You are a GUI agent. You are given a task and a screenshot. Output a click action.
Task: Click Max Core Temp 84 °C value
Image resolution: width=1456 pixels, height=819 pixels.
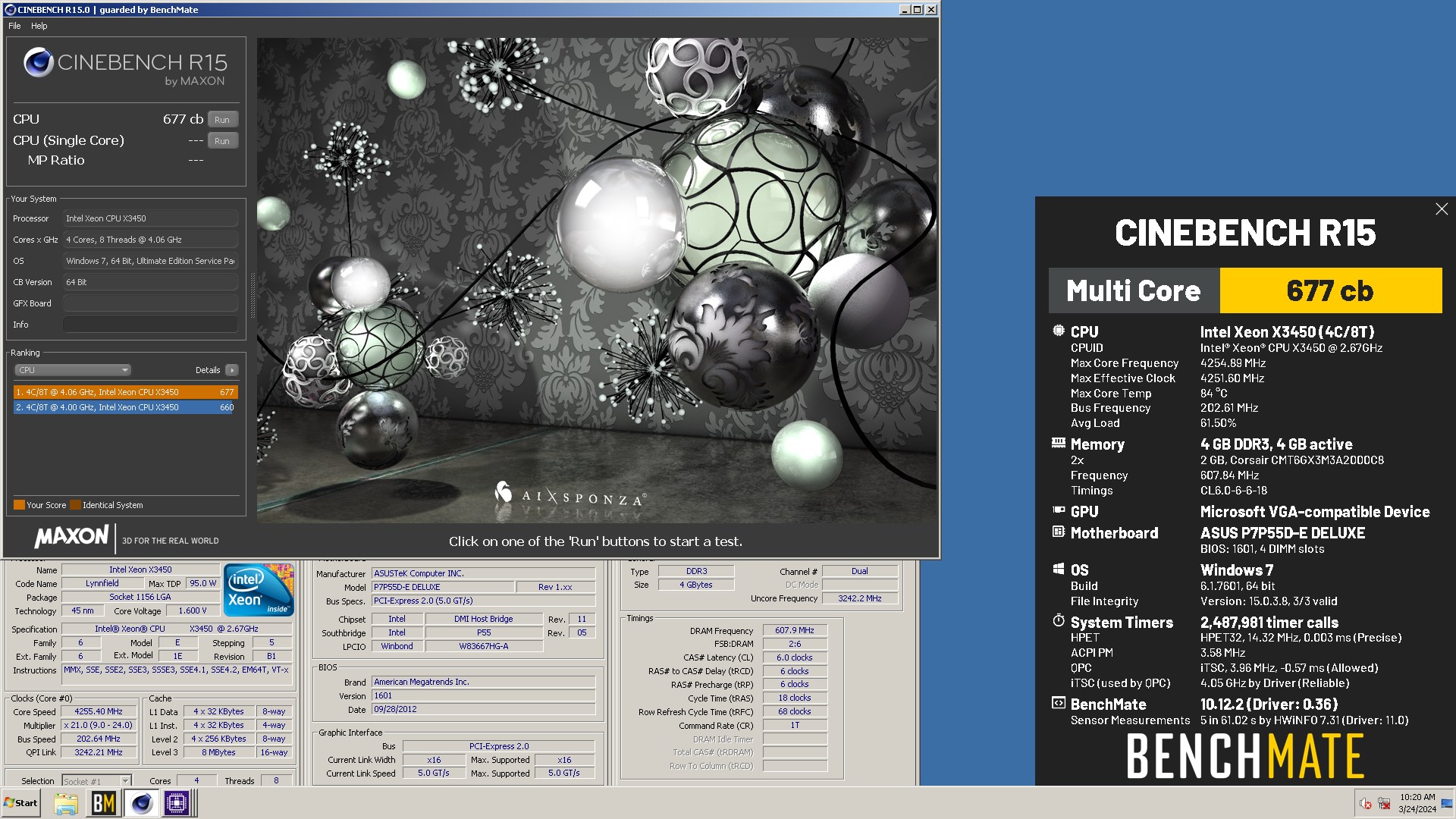click(x=1213, y=394)
